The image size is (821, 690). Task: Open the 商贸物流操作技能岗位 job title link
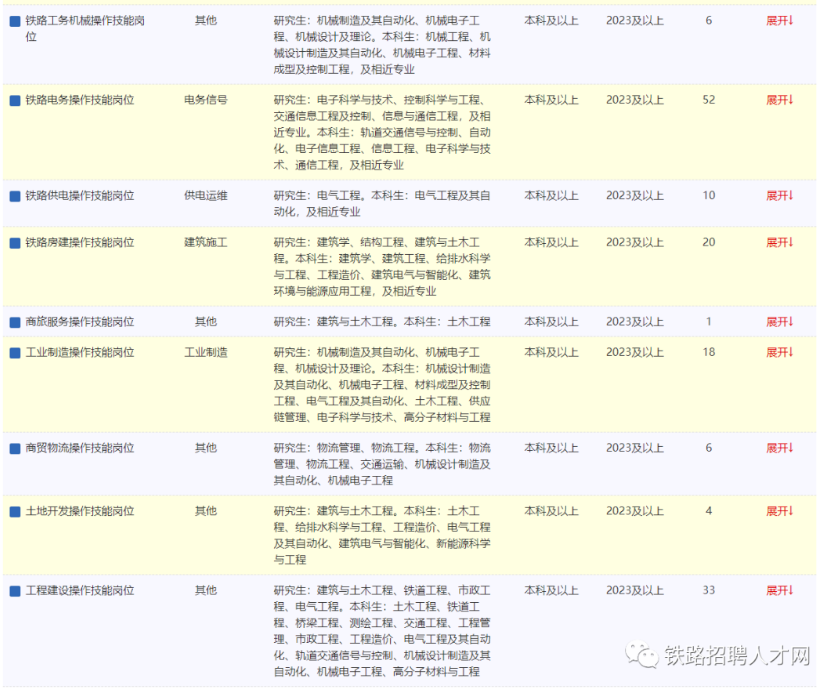coord(80,449)
